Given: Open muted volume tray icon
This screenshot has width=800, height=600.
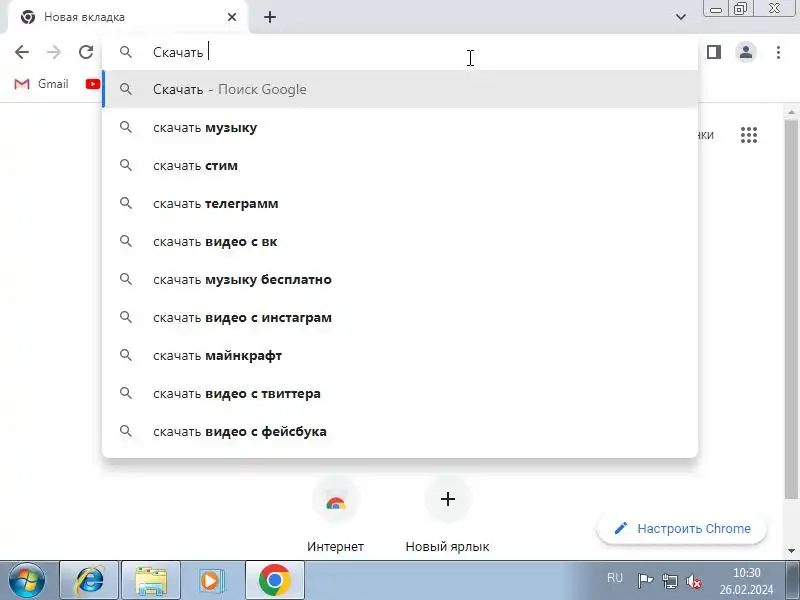Looking at the screenshot, I should coord(694,581).
